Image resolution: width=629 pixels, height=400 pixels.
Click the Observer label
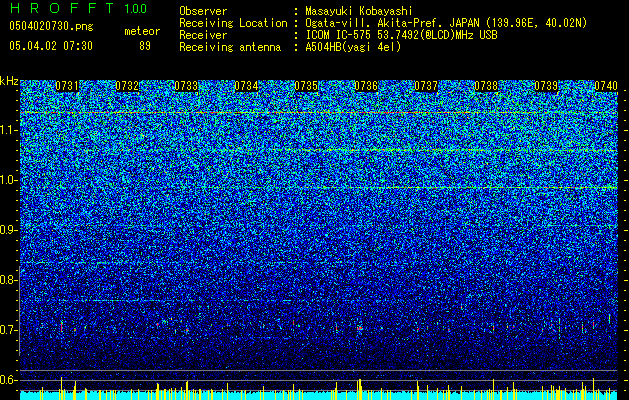click(x=203, y=11)
